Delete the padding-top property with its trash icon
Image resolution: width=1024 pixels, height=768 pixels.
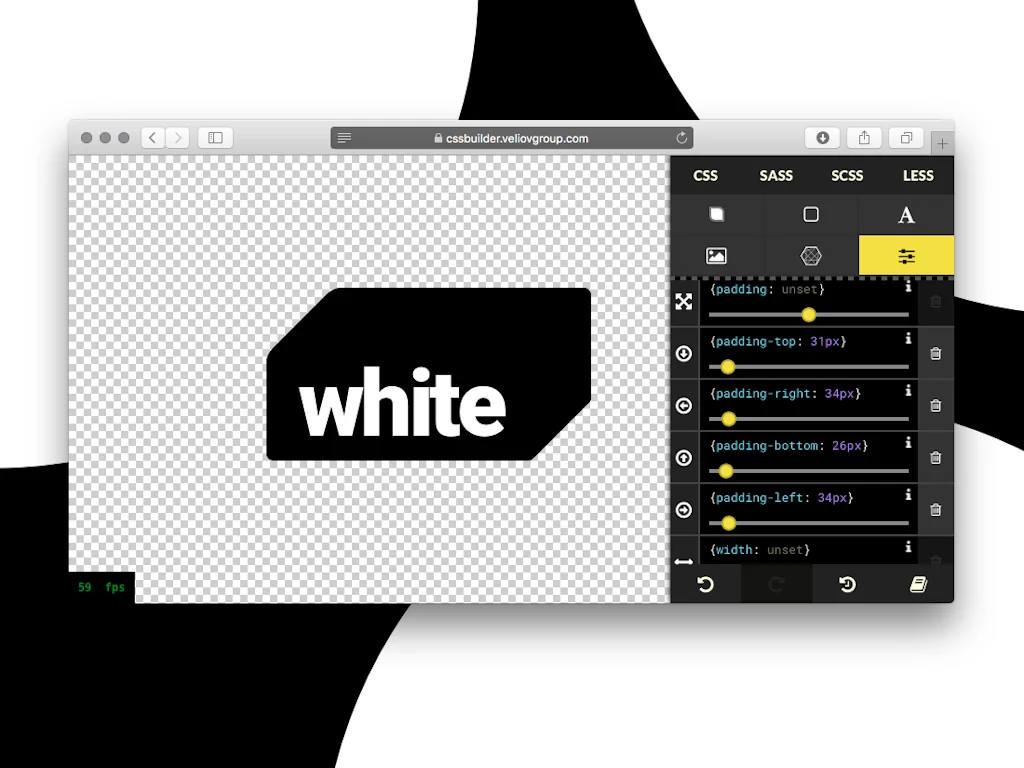pos(936,353)
